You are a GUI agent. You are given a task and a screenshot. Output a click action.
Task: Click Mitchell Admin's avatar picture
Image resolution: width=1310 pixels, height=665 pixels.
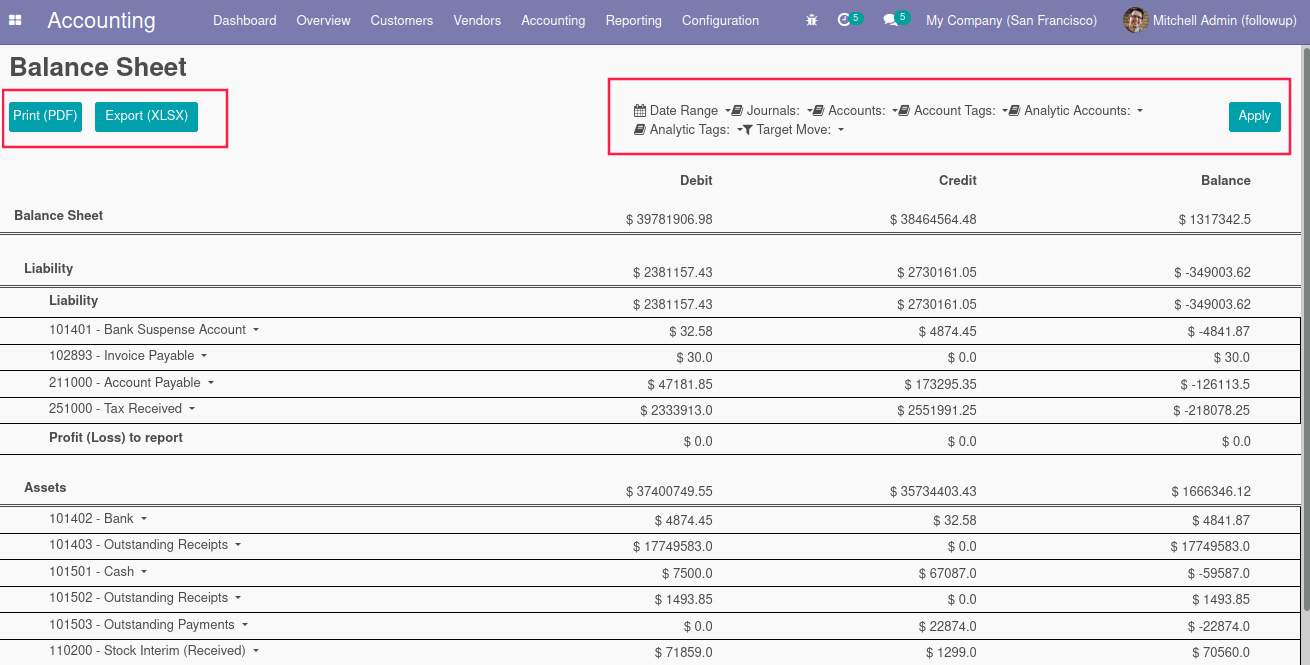point(1135,20)
